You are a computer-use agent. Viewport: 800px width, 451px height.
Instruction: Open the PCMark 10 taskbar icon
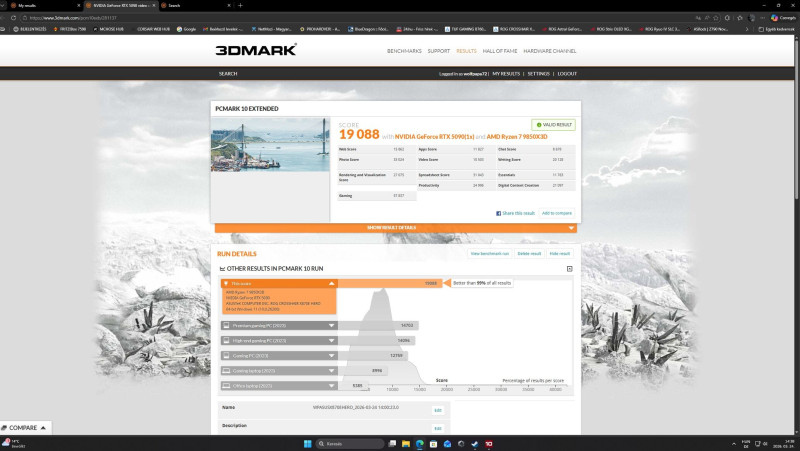click(x=488, y=444)
